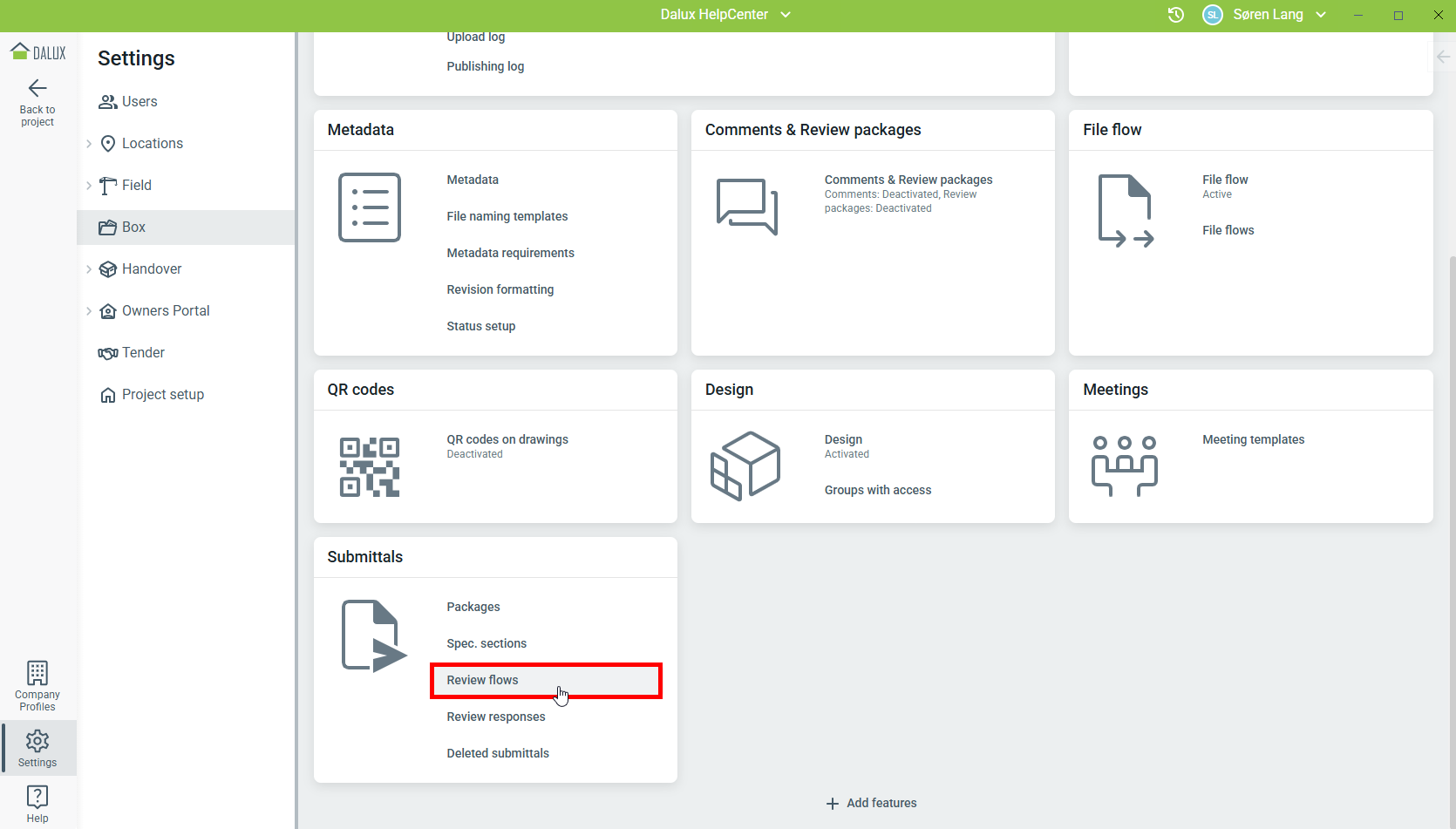
Task: Click the Submittals document send icon
Action: coord(373,636)
